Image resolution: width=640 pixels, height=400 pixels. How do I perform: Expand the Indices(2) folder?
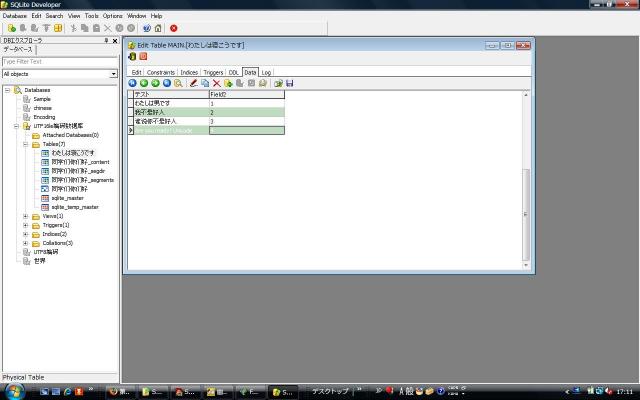[25, 234]
